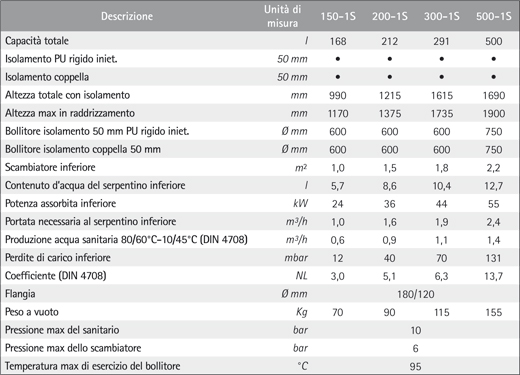520x375 pixels.
Task: Click 'Perdite di carico inferiore' label
Action: click(58, 258)
